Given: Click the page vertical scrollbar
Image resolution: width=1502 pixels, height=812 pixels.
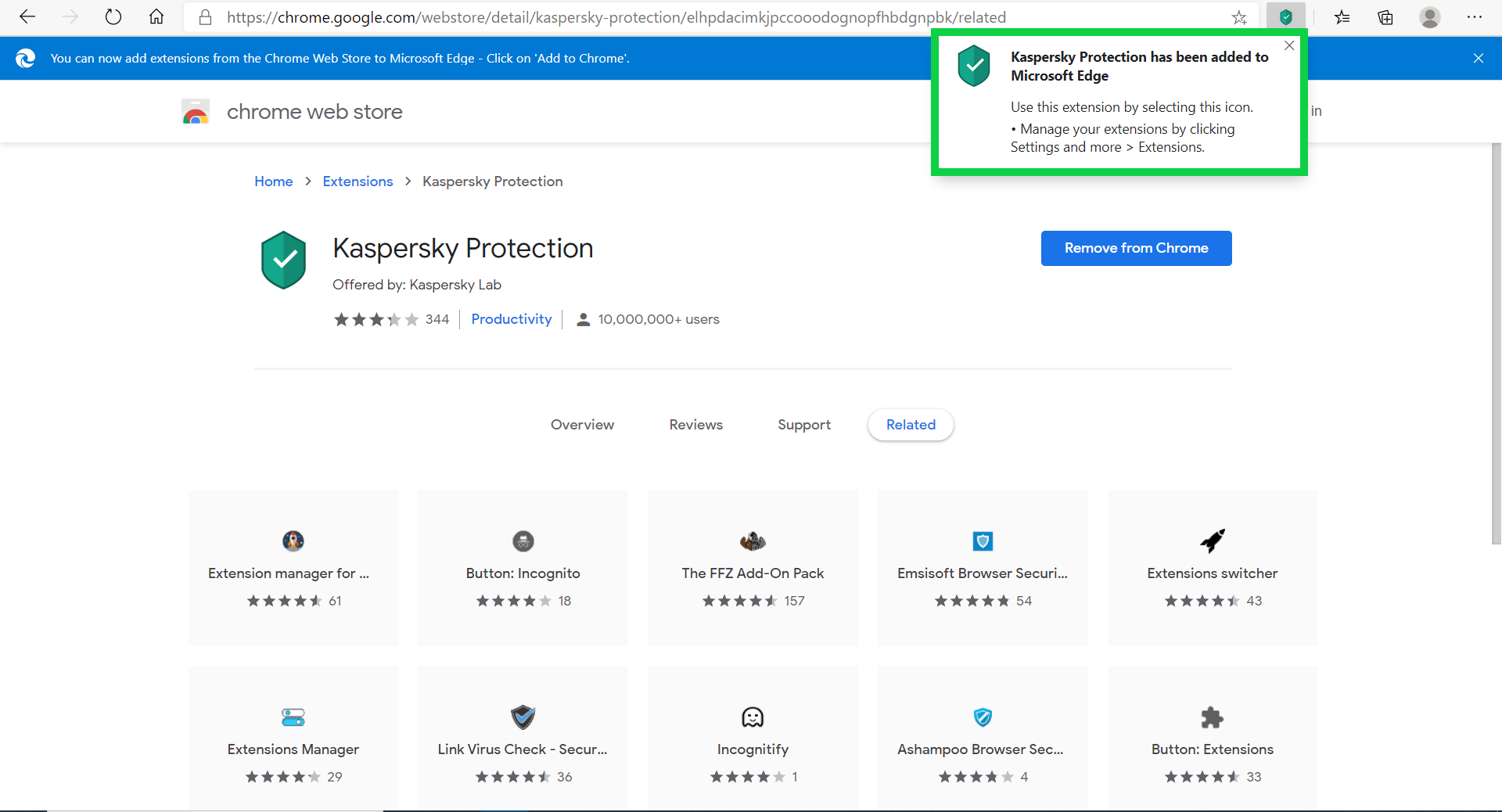Looking at the screenshot, I should coord(1496,343).
